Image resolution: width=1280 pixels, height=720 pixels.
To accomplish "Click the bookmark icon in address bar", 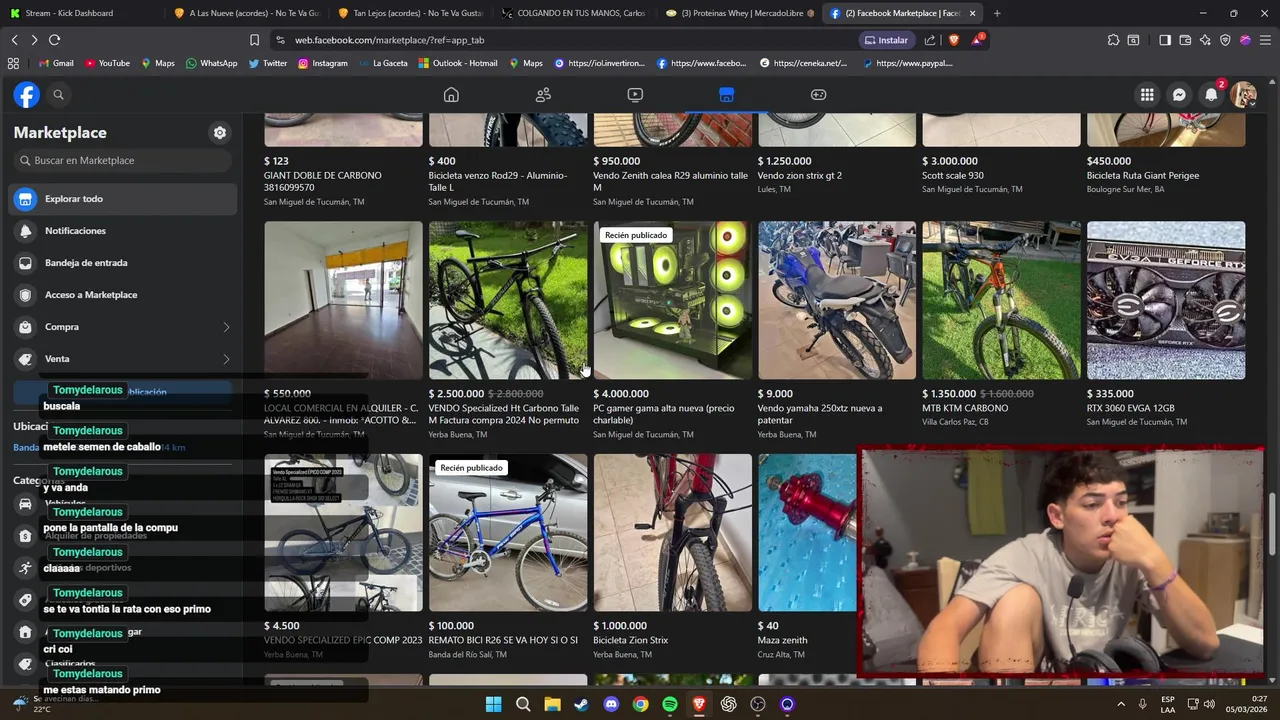I will (x=254, y=40).
